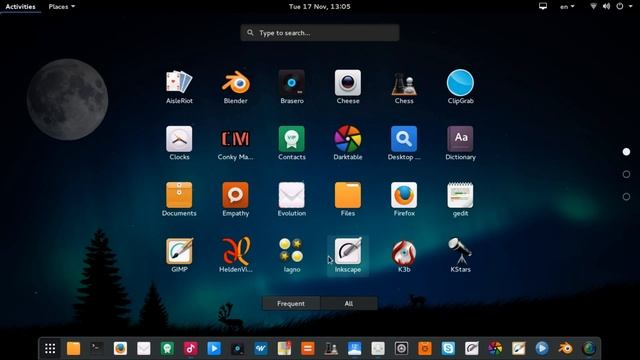Image resolution: width=640 pixels, height=360 pixels.
Task: Click the Activities button
Action: (x=20, y=7)
